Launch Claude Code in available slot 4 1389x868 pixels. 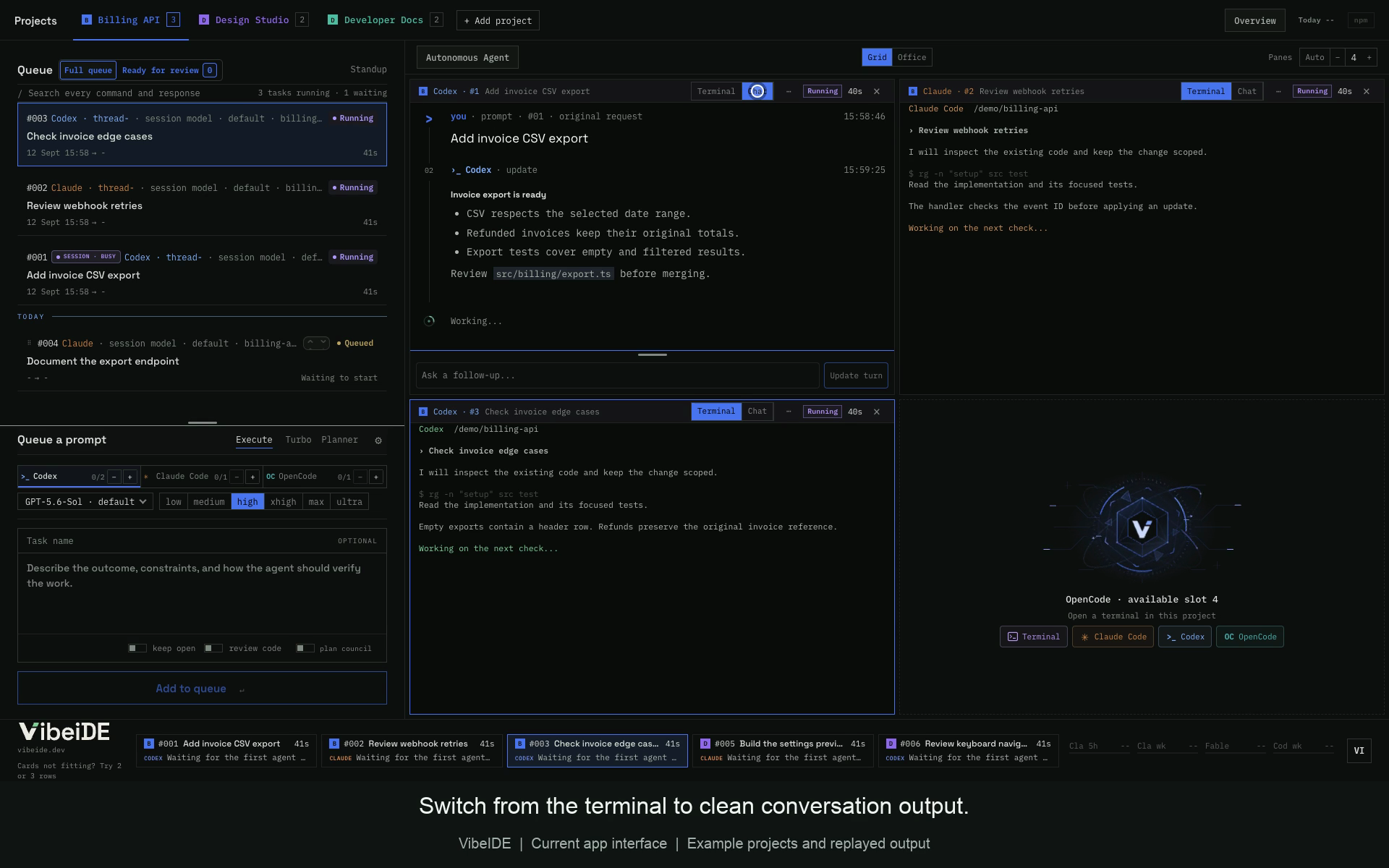click(1113, 637)
